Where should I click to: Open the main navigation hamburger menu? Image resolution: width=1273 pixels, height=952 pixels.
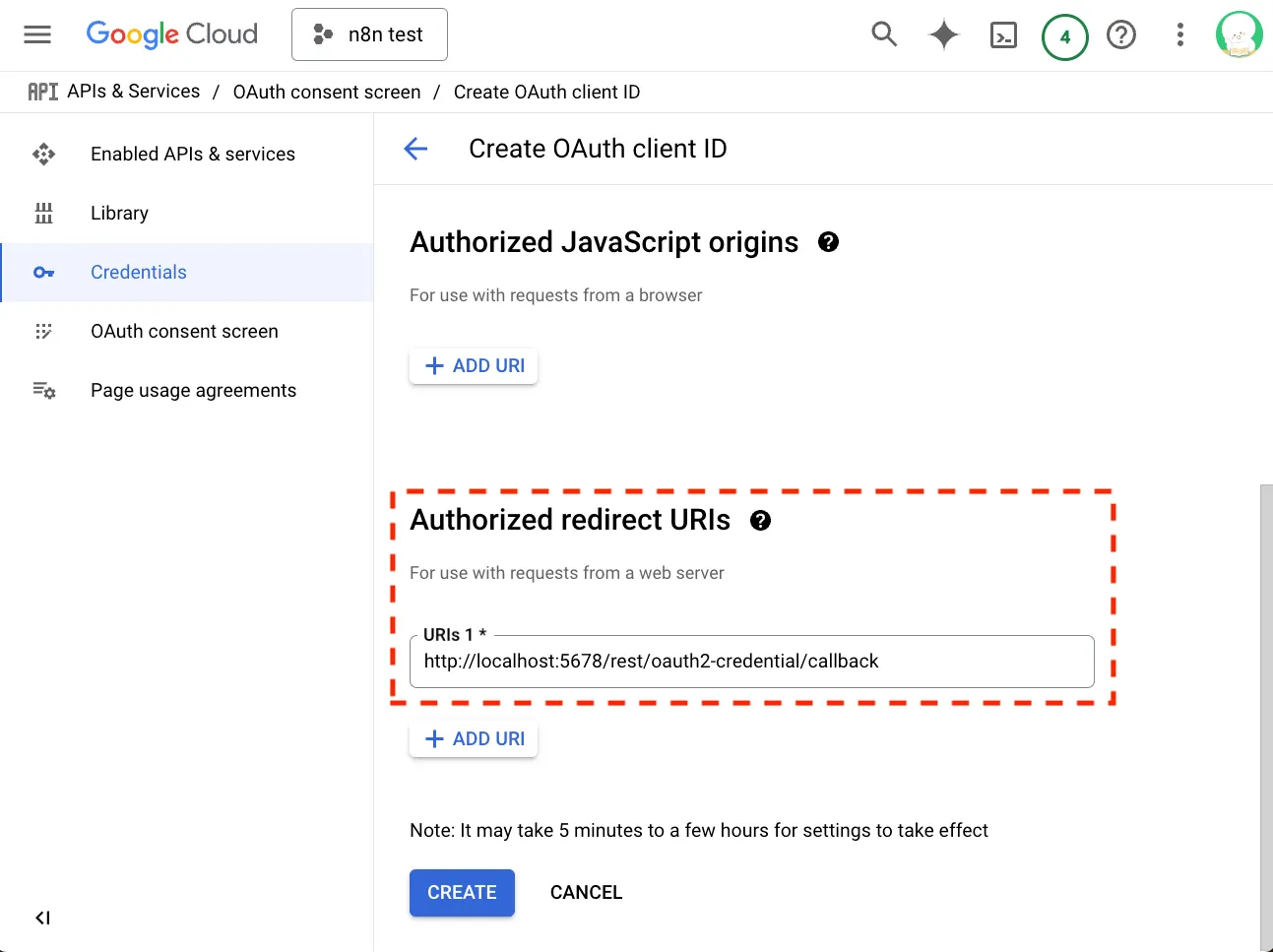point(37,35)
